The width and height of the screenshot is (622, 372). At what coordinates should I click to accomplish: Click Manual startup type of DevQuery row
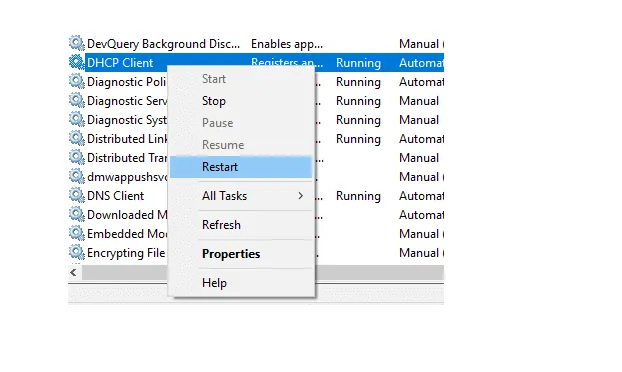[x=421, y=44]
